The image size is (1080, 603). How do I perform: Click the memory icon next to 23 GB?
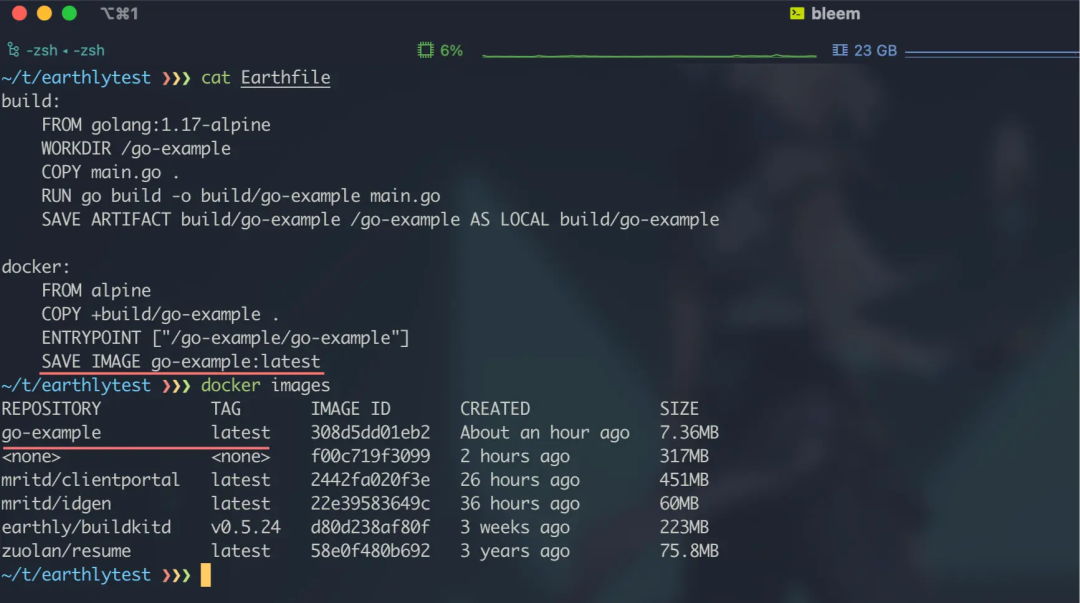pos(840,50)
